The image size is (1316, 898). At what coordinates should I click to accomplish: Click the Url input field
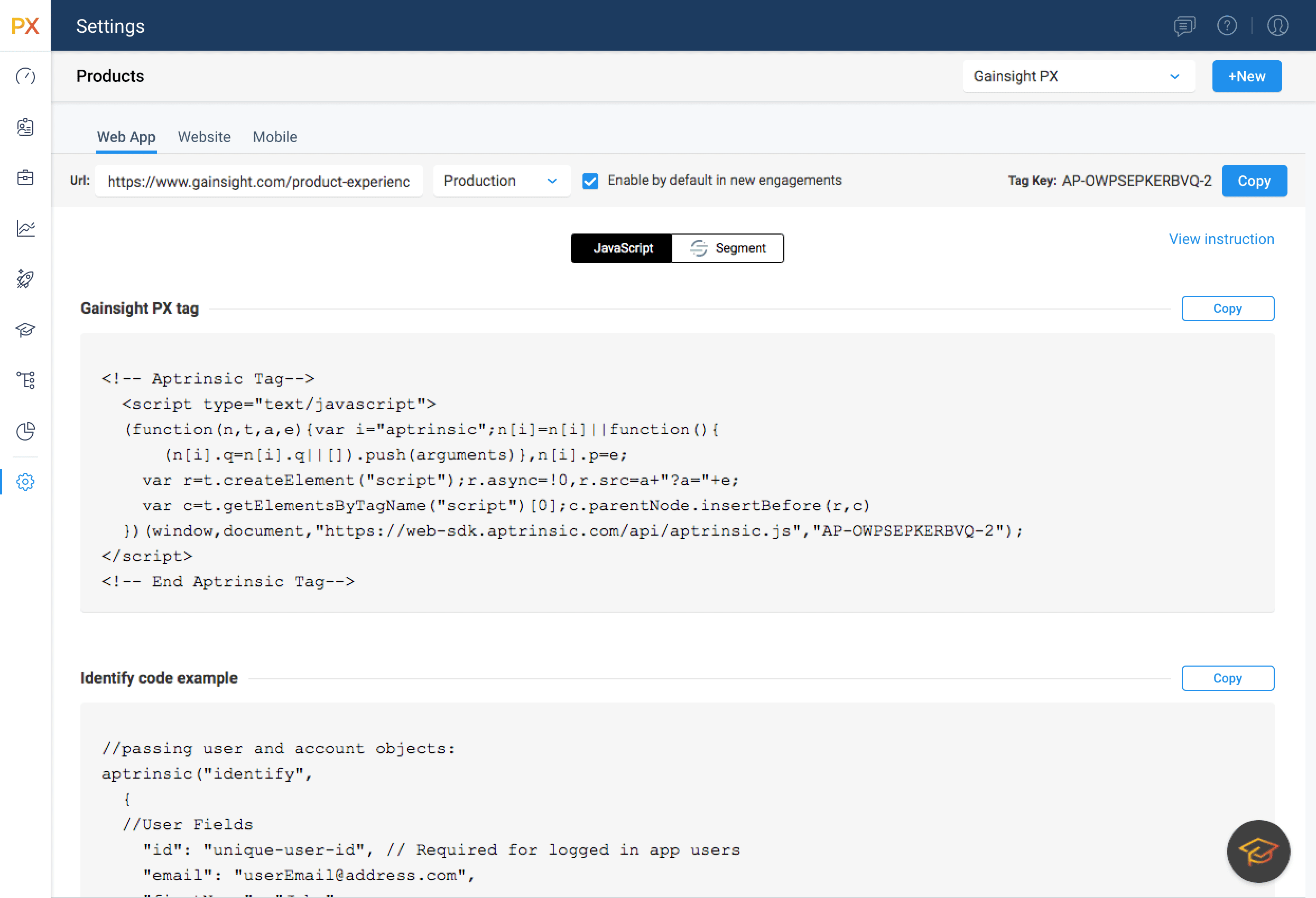(x=259, y=181)
